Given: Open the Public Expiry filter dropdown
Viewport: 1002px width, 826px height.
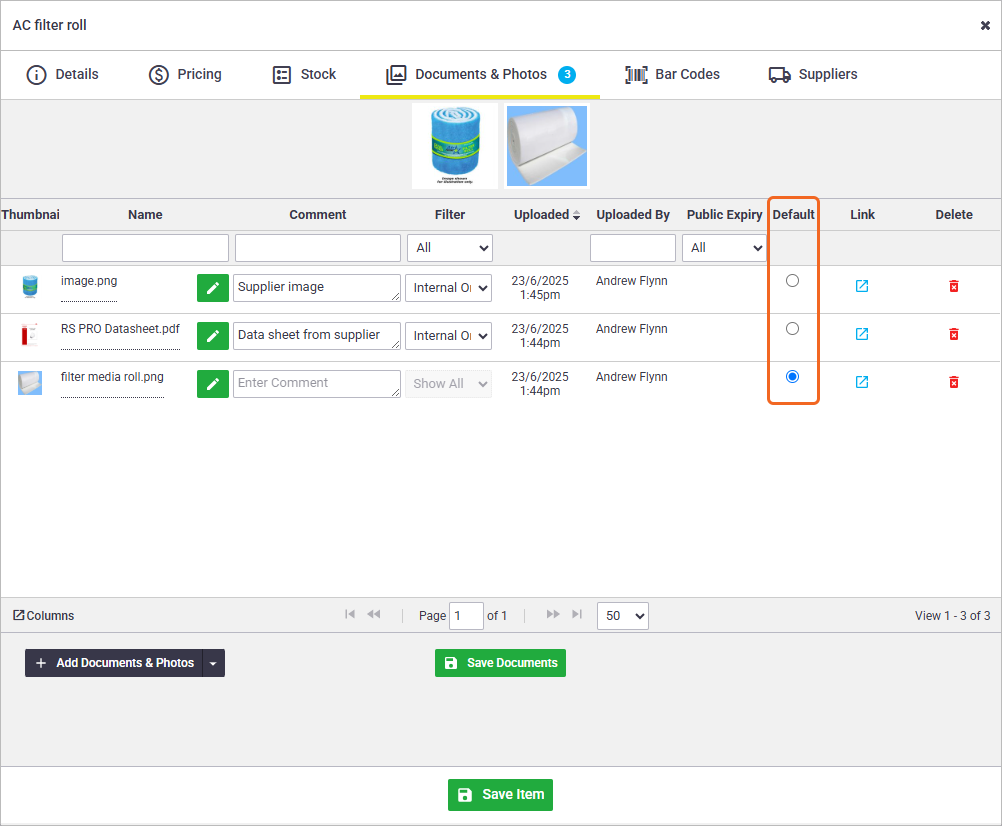Looking at the screenshot, I should pos(724,248).
